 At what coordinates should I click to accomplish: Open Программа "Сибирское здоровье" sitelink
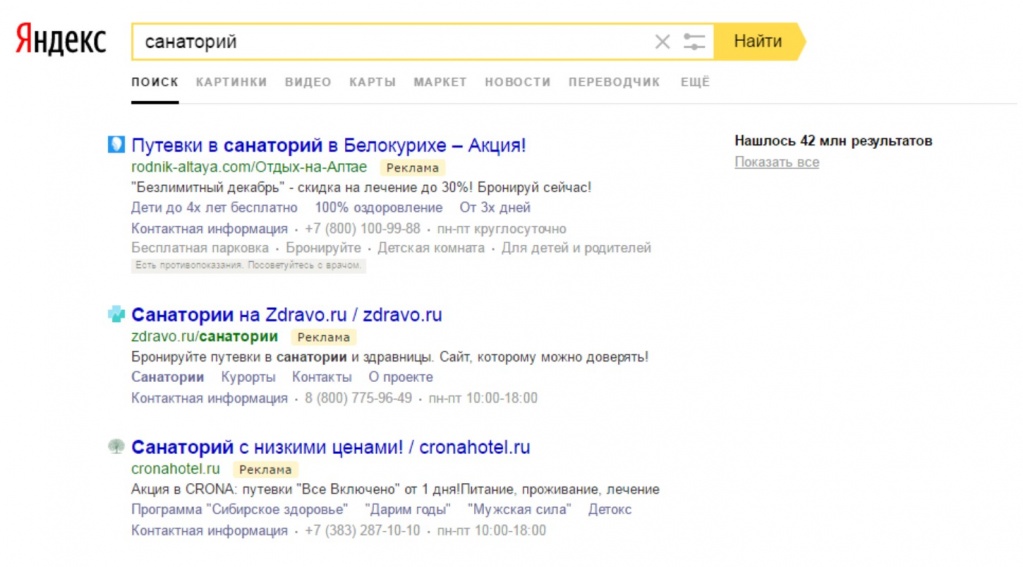(x=239, y=510)
